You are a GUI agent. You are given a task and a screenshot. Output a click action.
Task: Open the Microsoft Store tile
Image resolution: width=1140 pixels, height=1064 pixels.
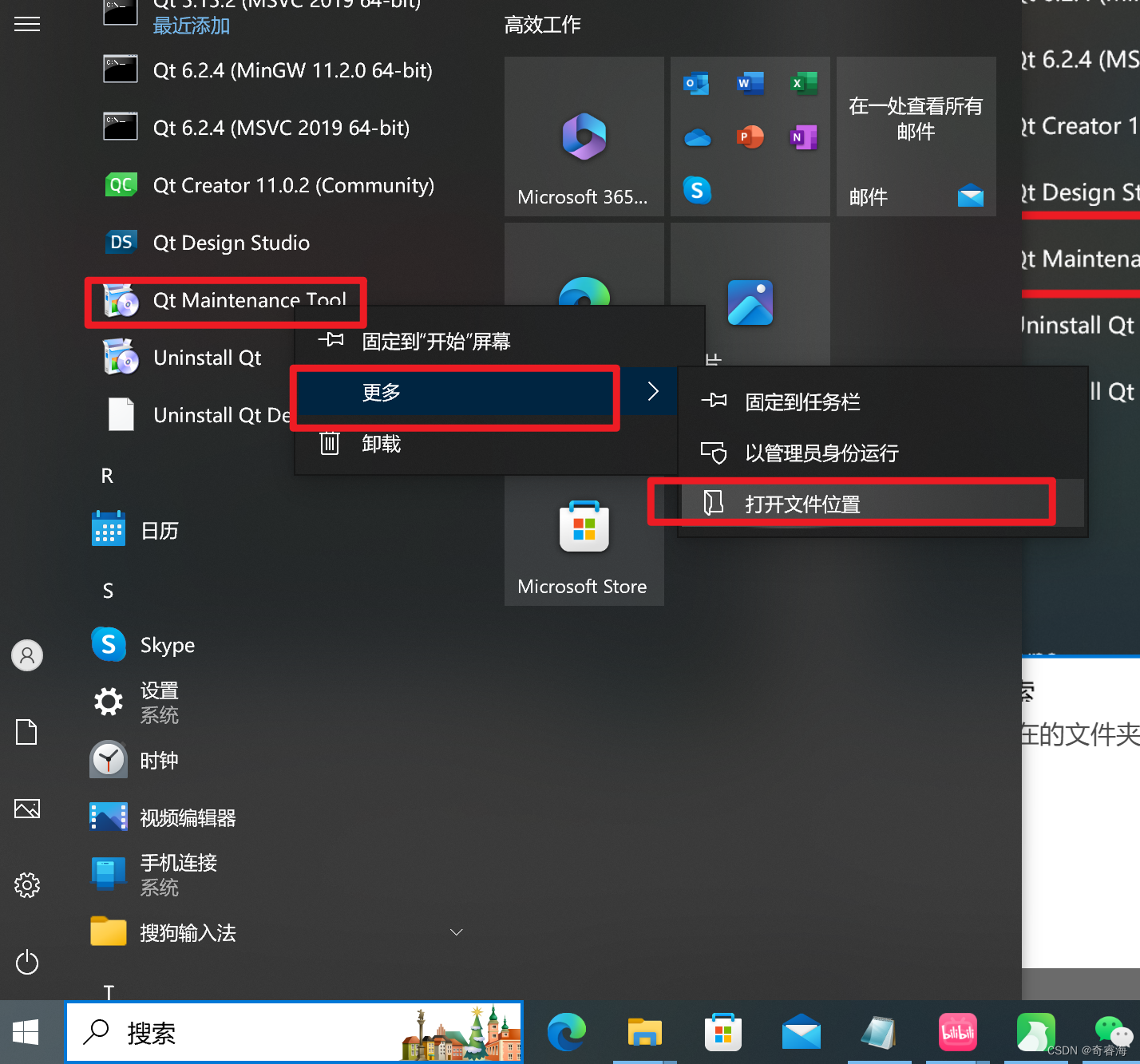point(584,540)
